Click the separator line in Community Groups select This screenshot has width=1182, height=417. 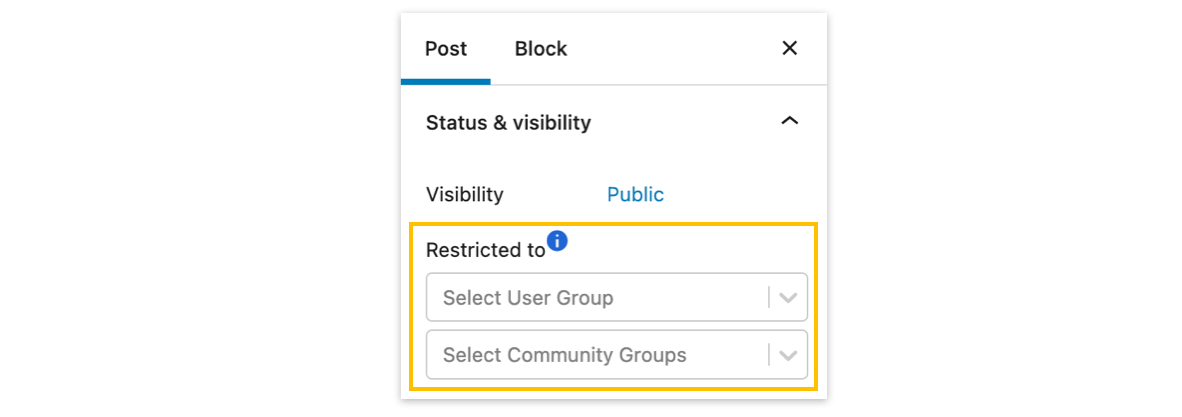pyautogui.click(x=769, y=355)
